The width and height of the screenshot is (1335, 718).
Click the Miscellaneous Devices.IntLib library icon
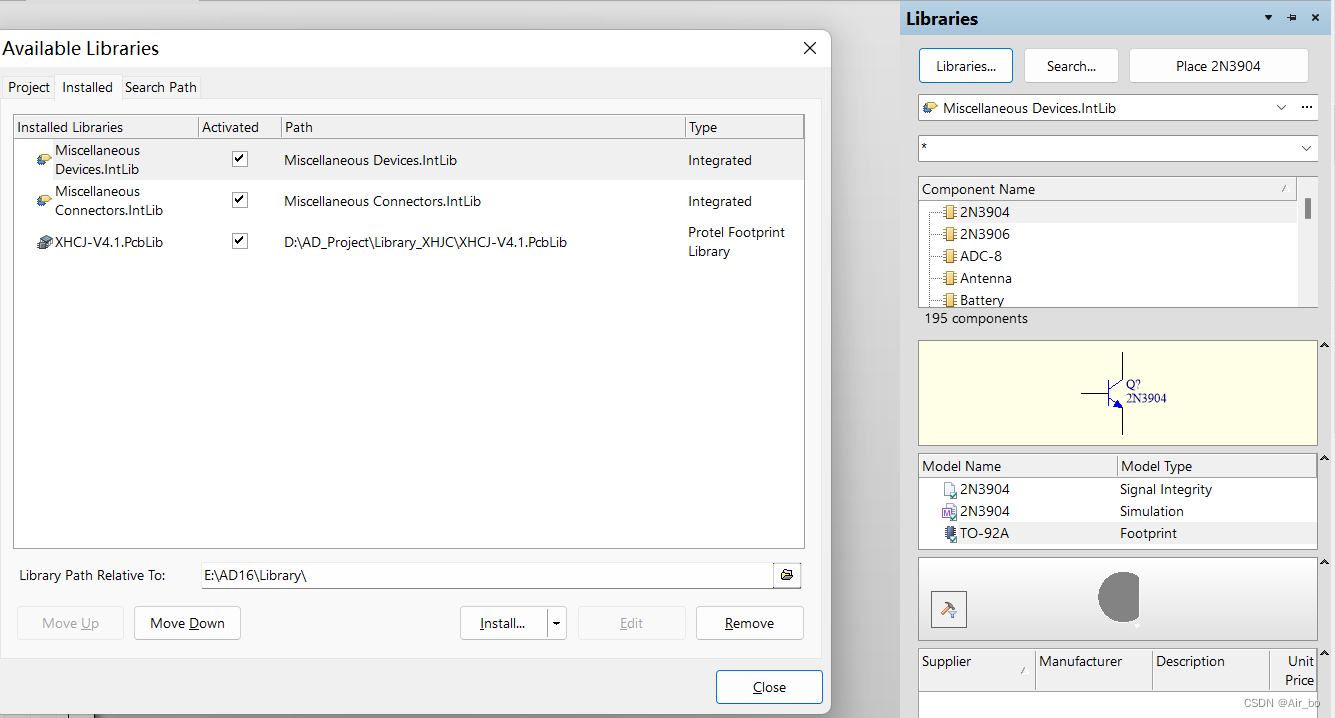[44, 160]
